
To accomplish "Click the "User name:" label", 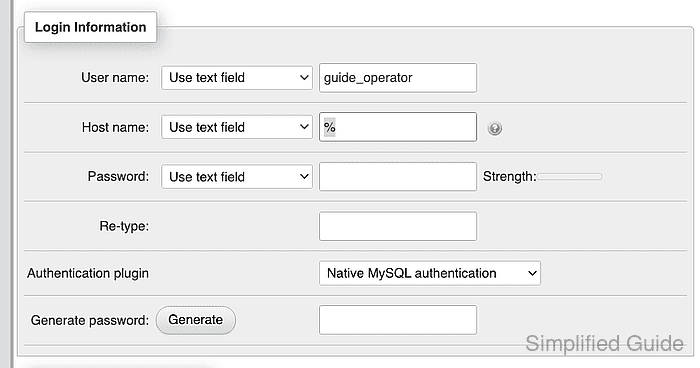I will tap(115, 78).
